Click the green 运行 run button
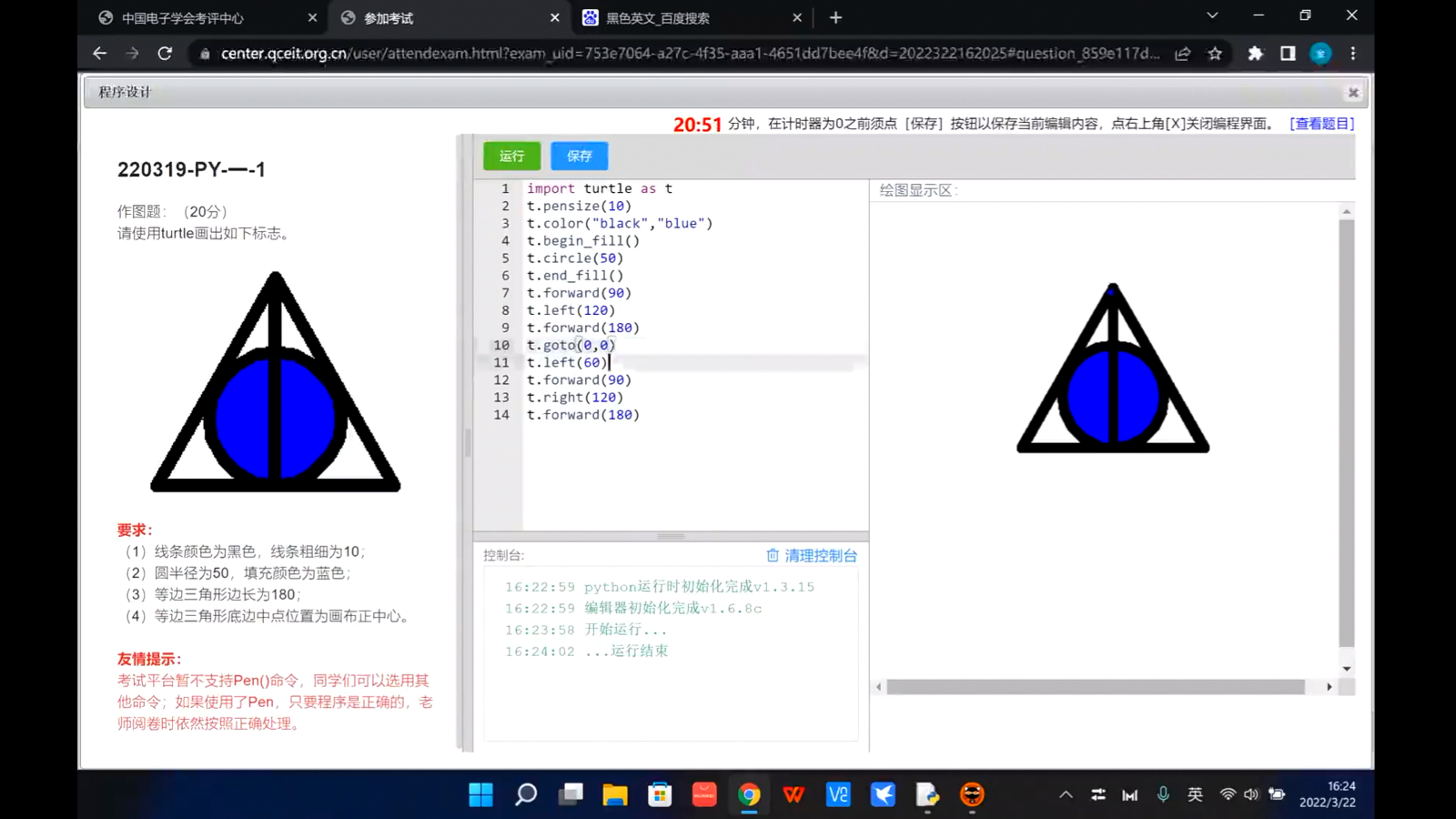The image size is (1456, 819). pos(511,156)
